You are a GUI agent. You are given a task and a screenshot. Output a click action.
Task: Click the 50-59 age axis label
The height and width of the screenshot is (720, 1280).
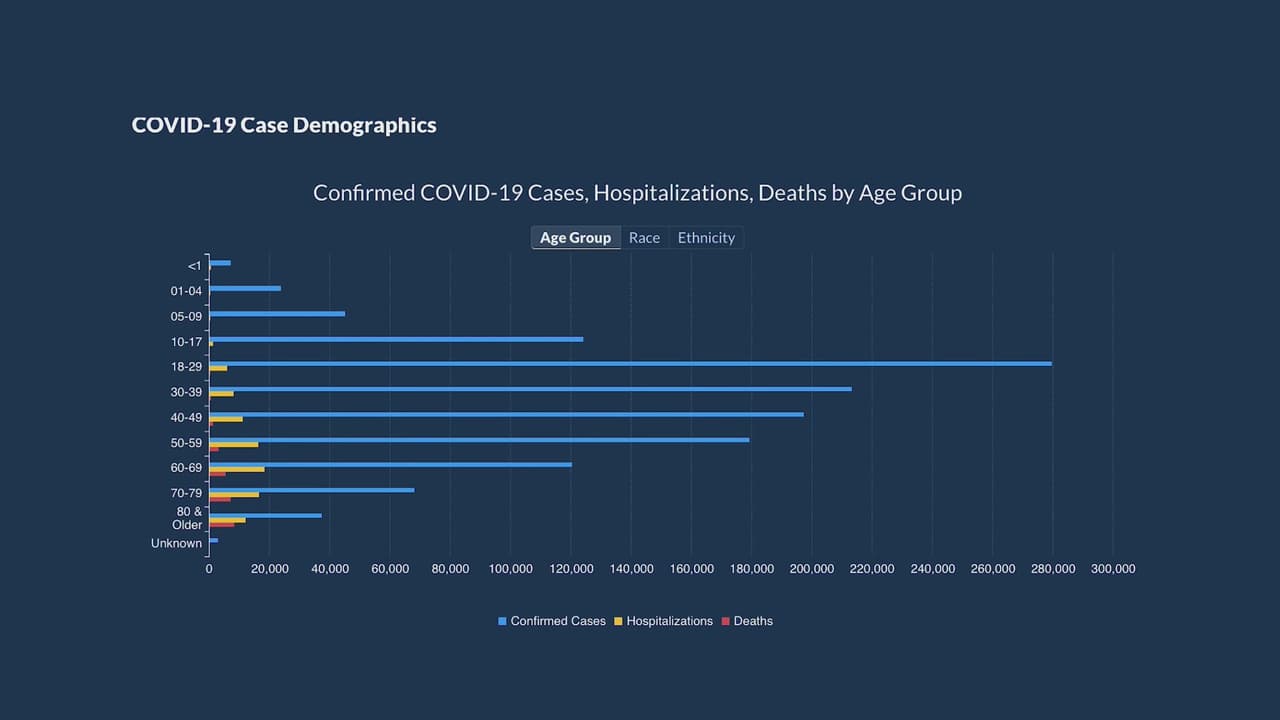[186, 443]
